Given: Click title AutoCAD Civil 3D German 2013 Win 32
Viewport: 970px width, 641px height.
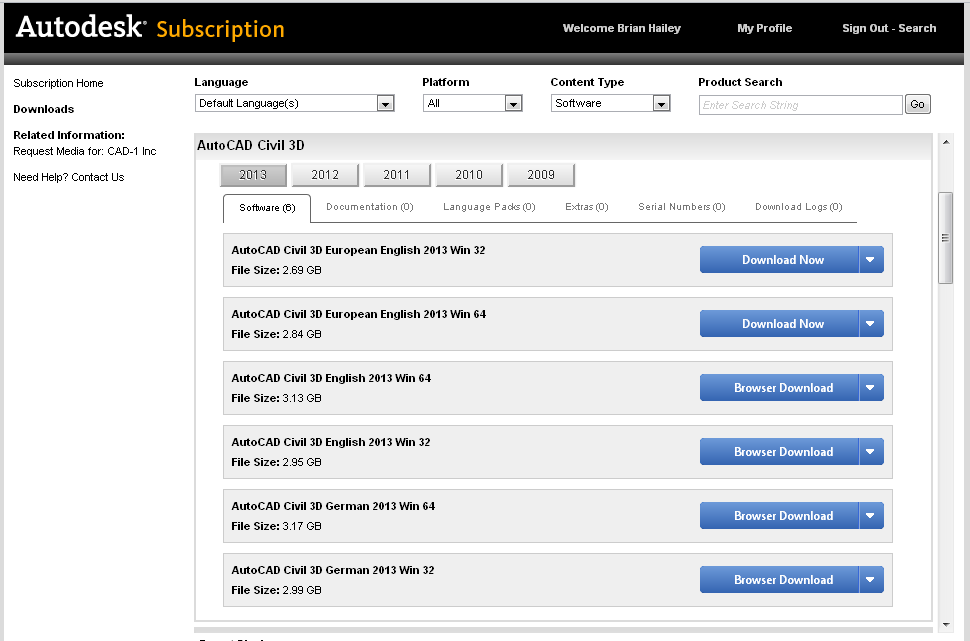Looking at the screenshot, I should (x=333, y=570).
